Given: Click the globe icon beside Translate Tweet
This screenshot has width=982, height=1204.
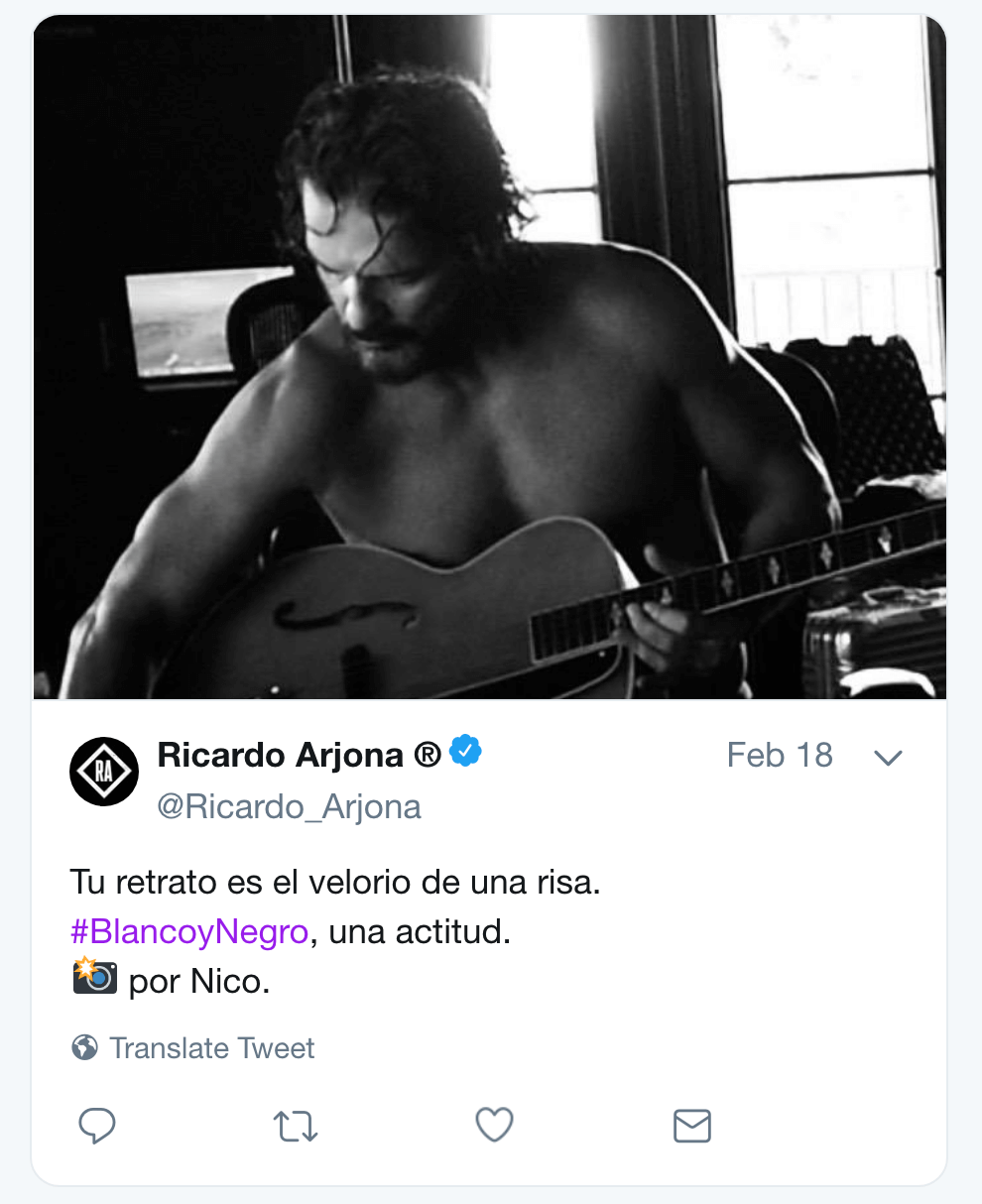Looking at the screenshot, I should [x=85, y=1047].
